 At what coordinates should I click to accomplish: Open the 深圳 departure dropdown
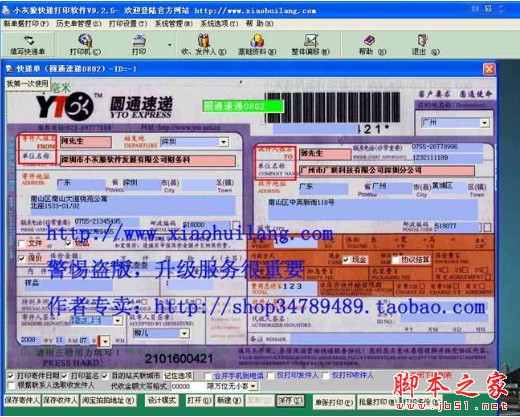[224, 142]
